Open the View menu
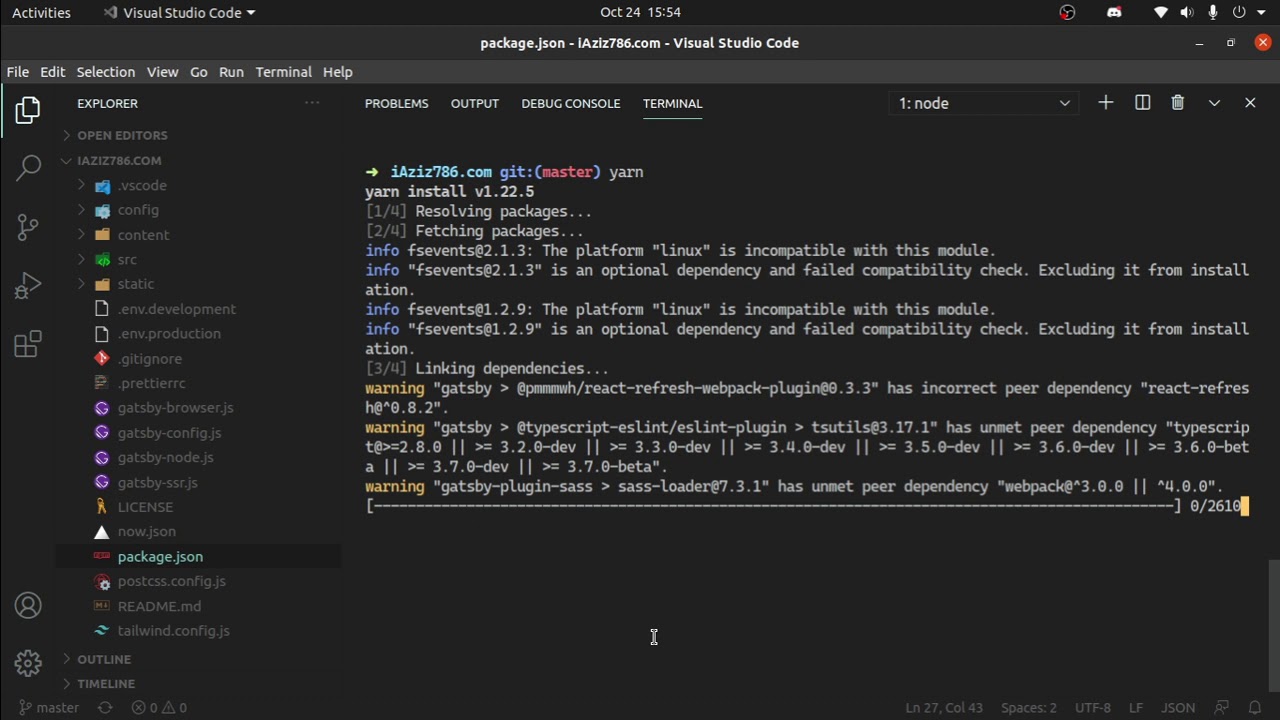This screenshot has width=1280, height=720. pos(162,72)
